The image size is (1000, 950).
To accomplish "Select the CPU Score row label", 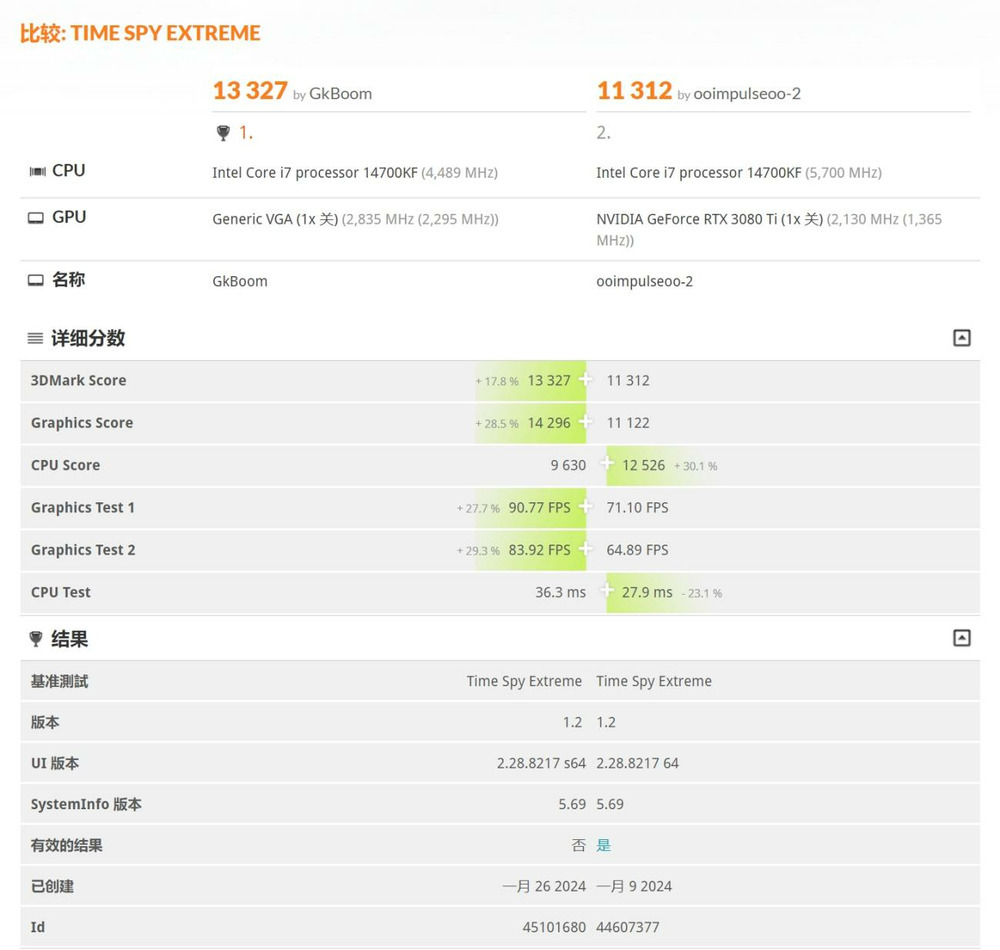I will tap(66, 465).
